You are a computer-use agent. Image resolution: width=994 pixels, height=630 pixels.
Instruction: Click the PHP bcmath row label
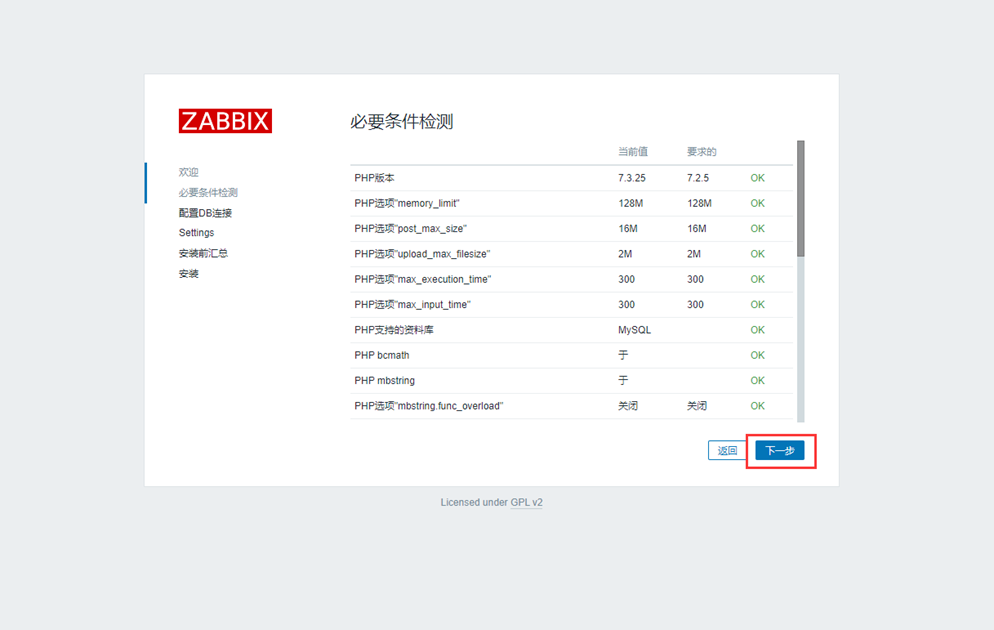click(382, 355)
